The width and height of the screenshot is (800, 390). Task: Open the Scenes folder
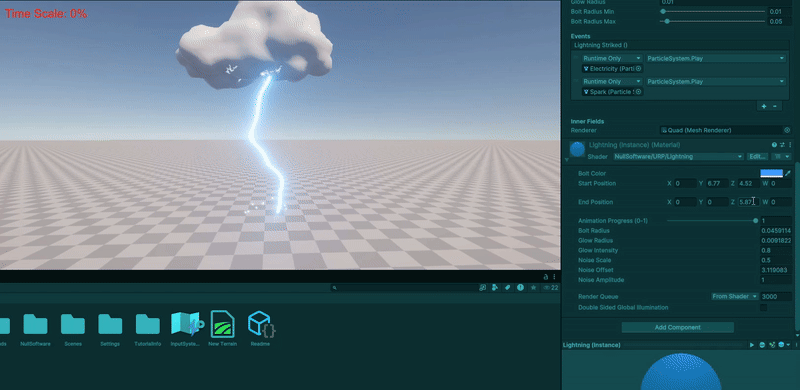click(x=73, y=329)
